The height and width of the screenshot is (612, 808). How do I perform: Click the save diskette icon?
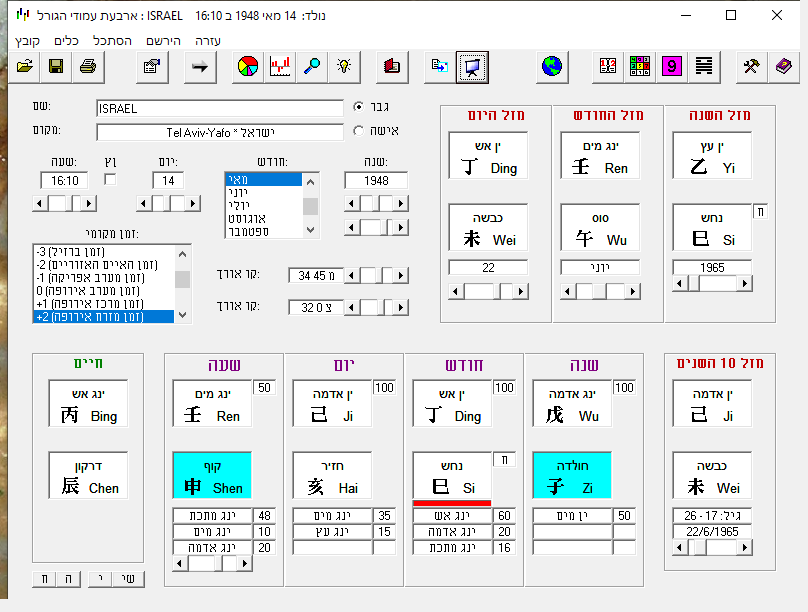click(56, 67)
